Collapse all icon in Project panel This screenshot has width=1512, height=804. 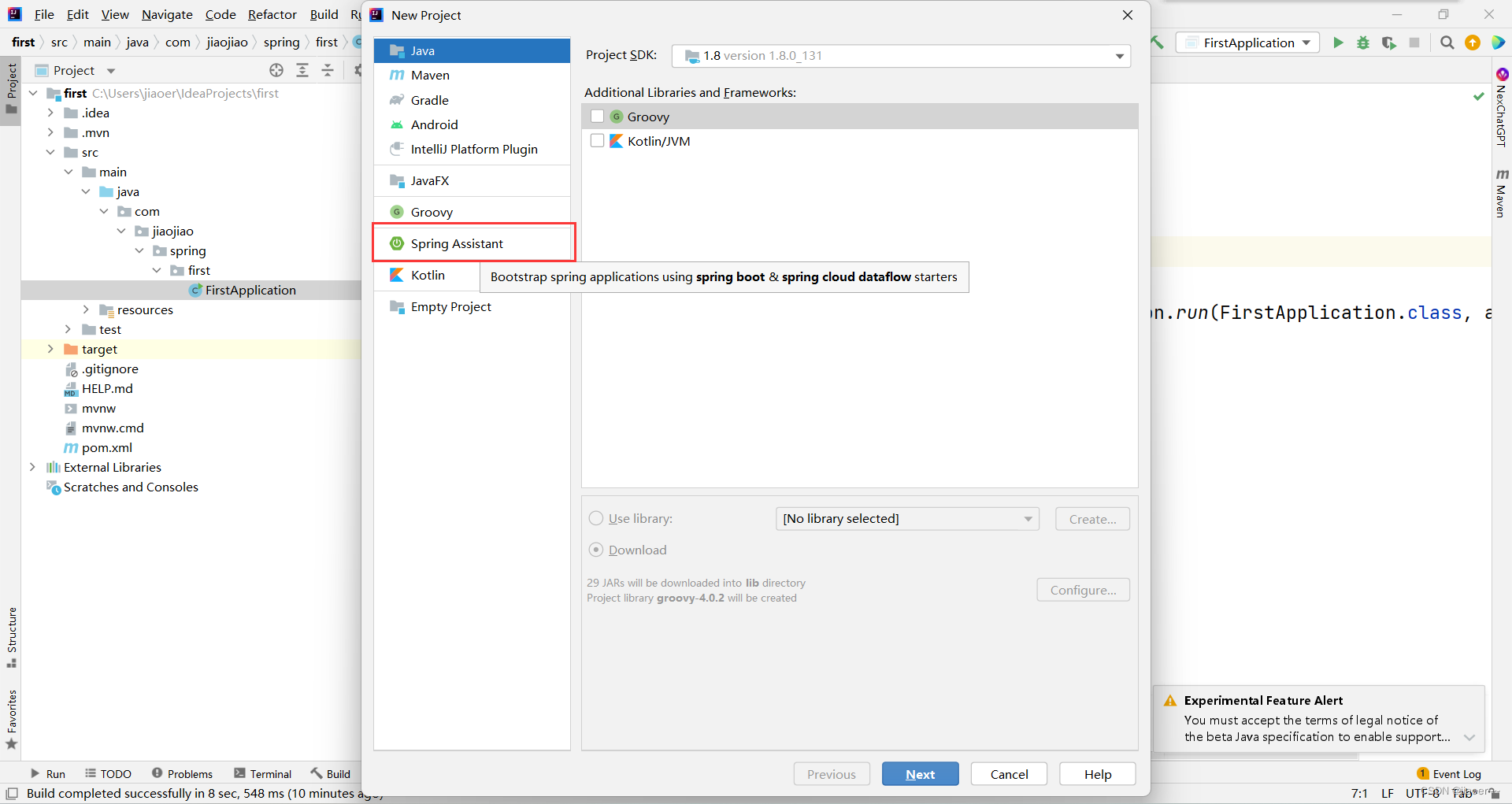[x=328, y=70]
